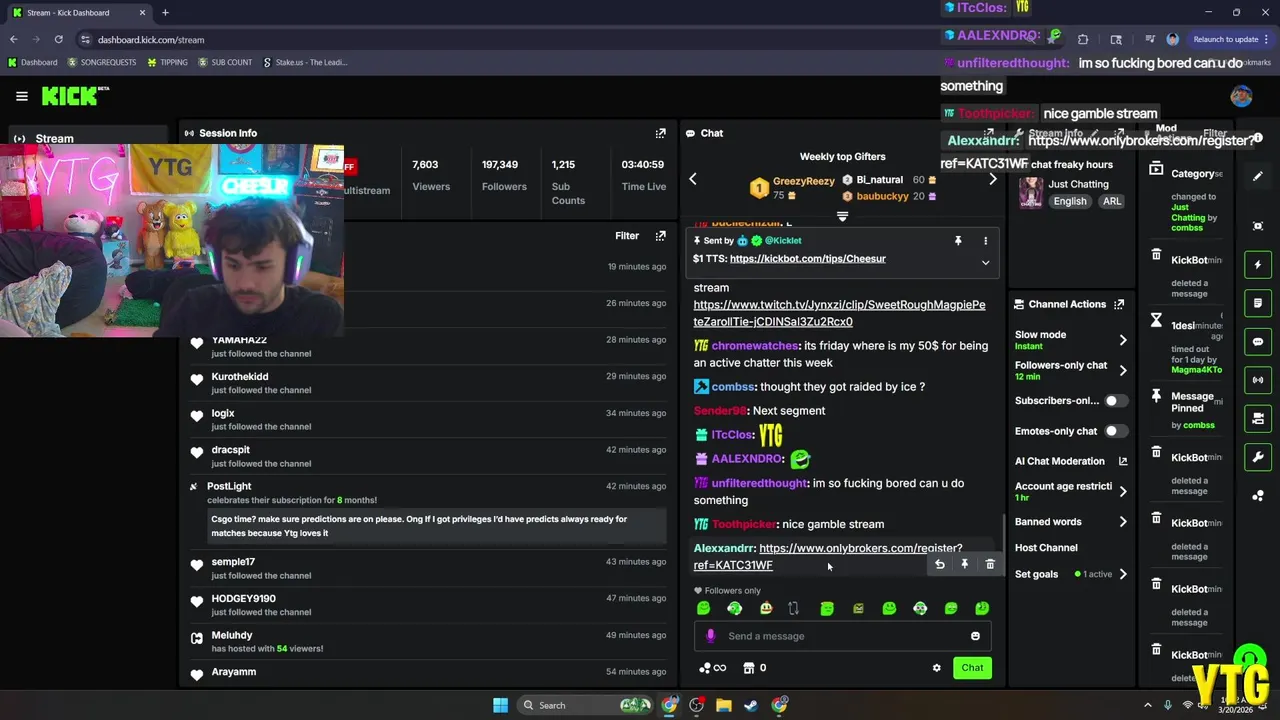Open a new browser tab
Image resolution: width=1280 pixels, height=720 pixels.
pyautogui.click(x=165, y=13)
